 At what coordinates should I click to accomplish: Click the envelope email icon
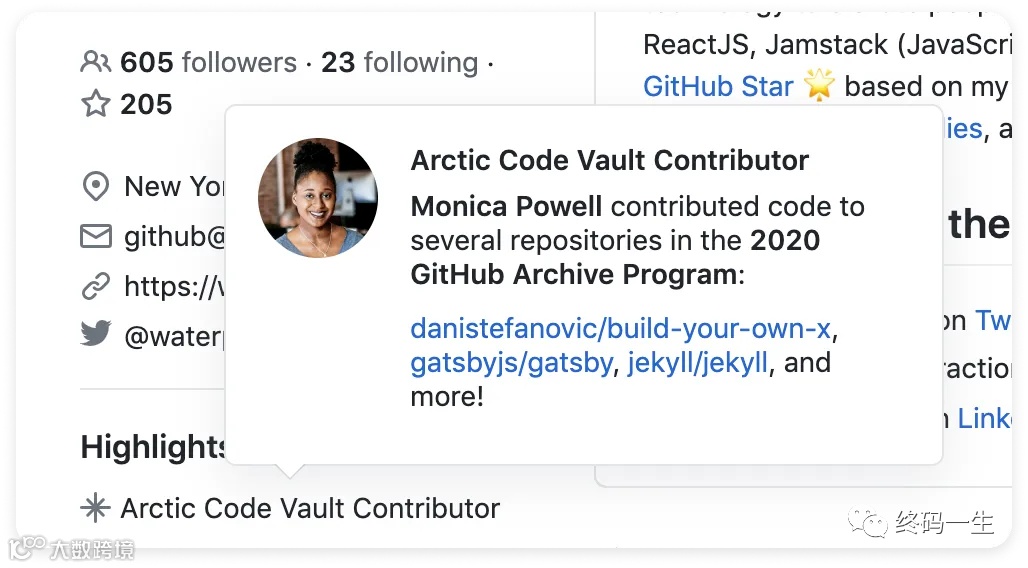(x=95, y=237)
